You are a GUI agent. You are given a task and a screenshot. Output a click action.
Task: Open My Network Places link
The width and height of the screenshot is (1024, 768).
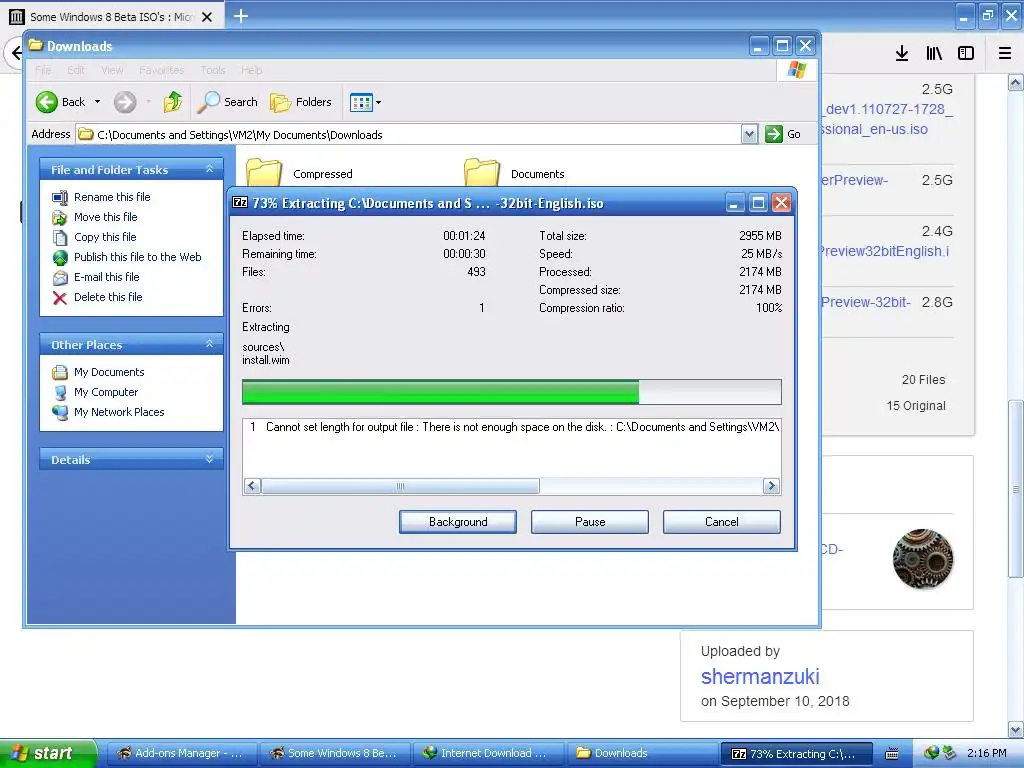click(119, 412)
